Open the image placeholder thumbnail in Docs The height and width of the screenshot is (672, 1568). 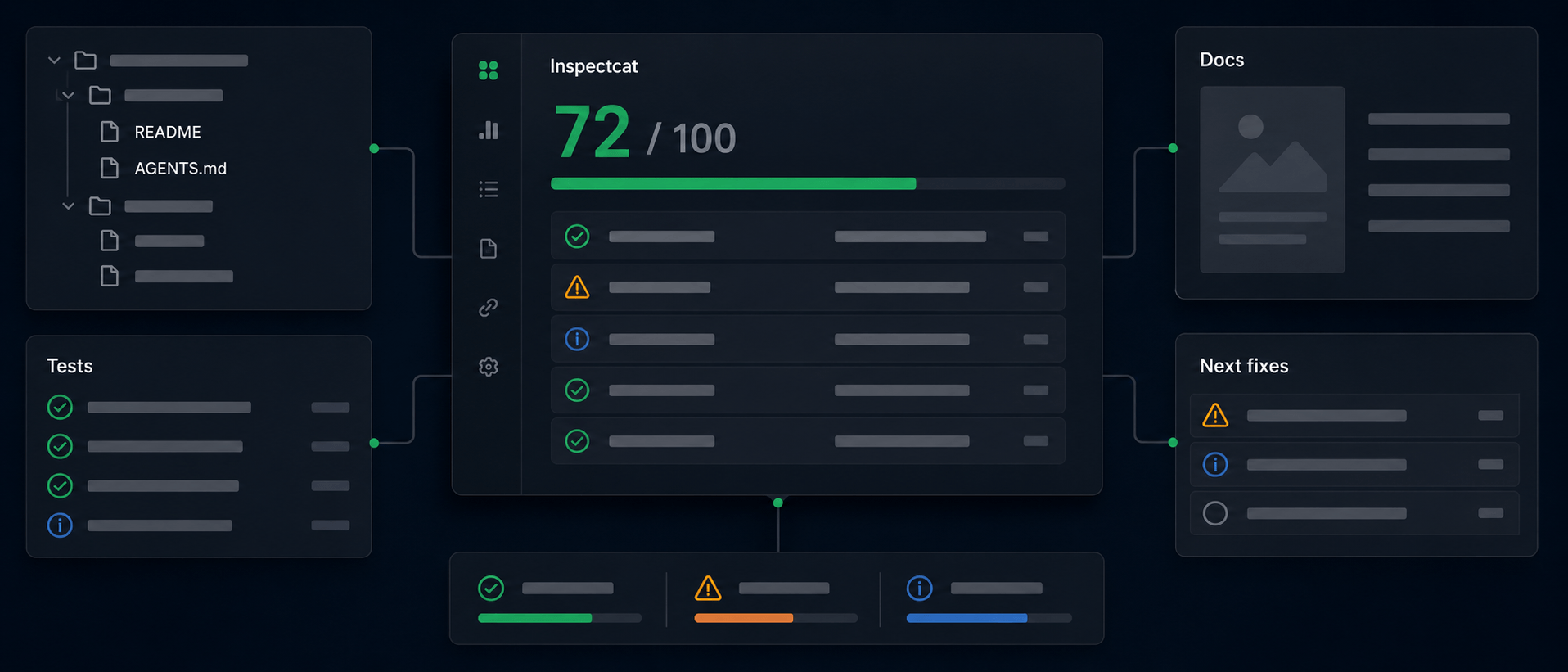point(1273,179)
